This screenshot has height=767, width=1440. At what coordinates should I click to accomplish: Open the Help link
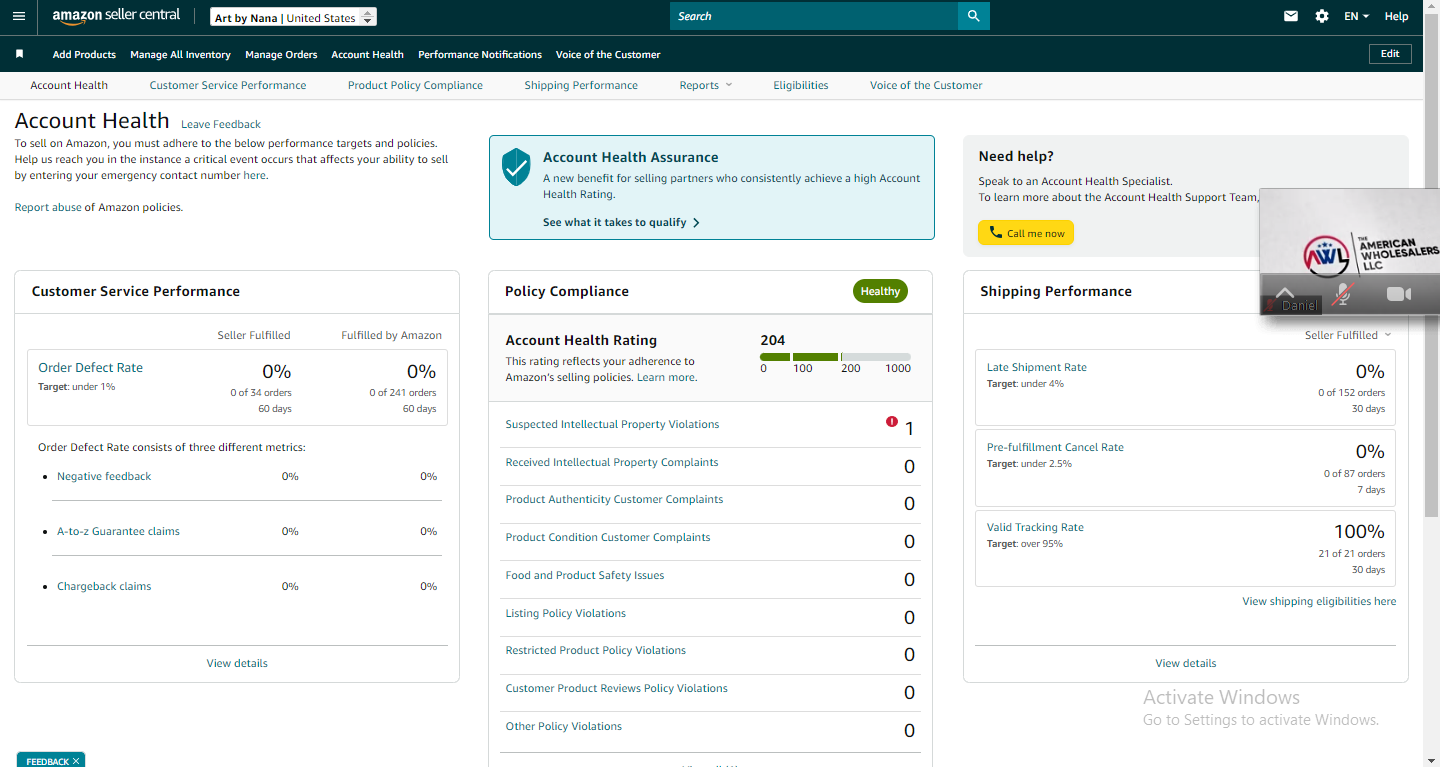[1397, 16]
